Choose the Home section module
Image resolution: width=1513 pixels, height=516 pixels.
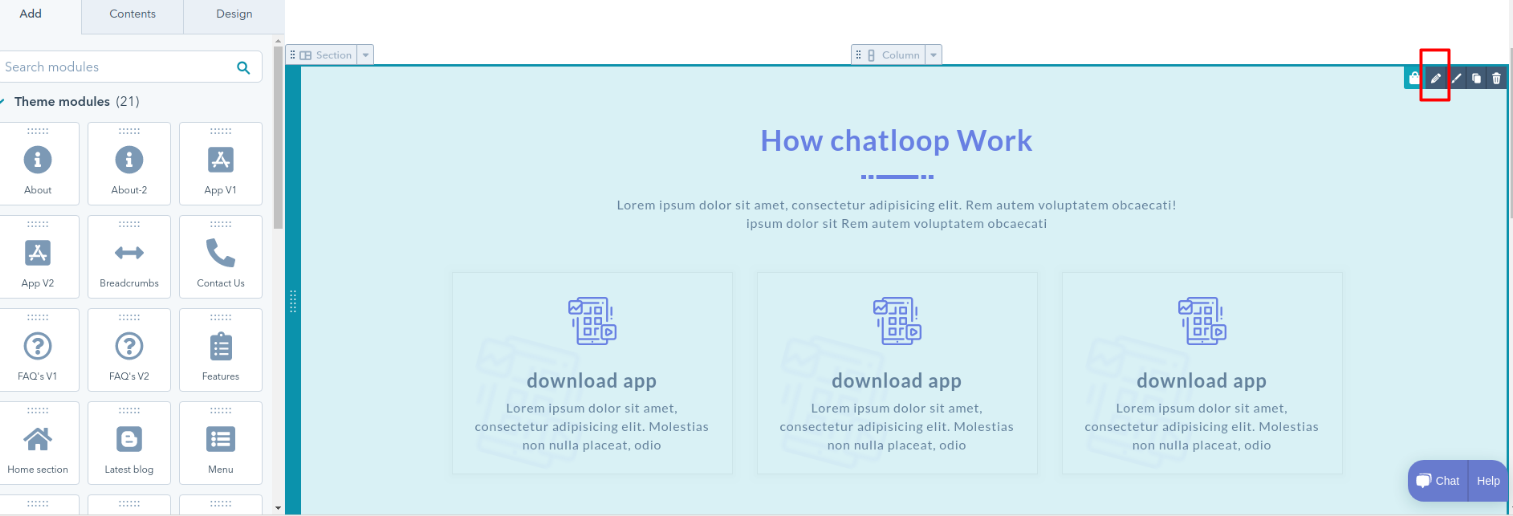[x=38, y=443]
